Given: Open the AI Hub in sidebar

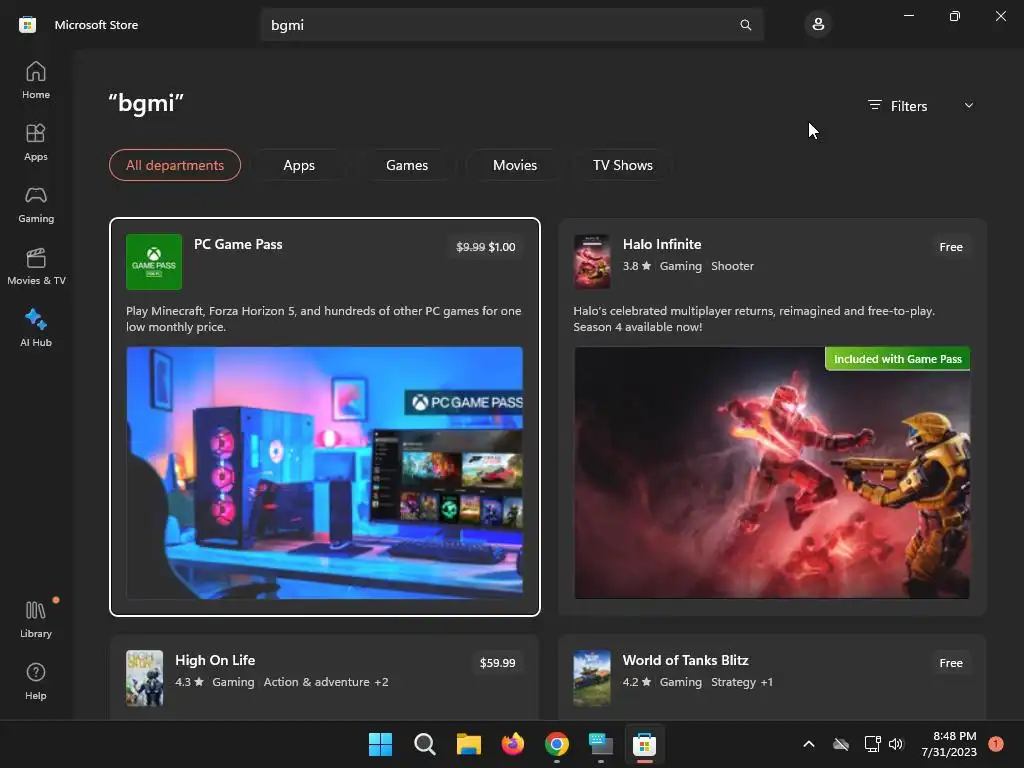Looking at the screenshot, I should pyautogui.click(x=36, y=328).
